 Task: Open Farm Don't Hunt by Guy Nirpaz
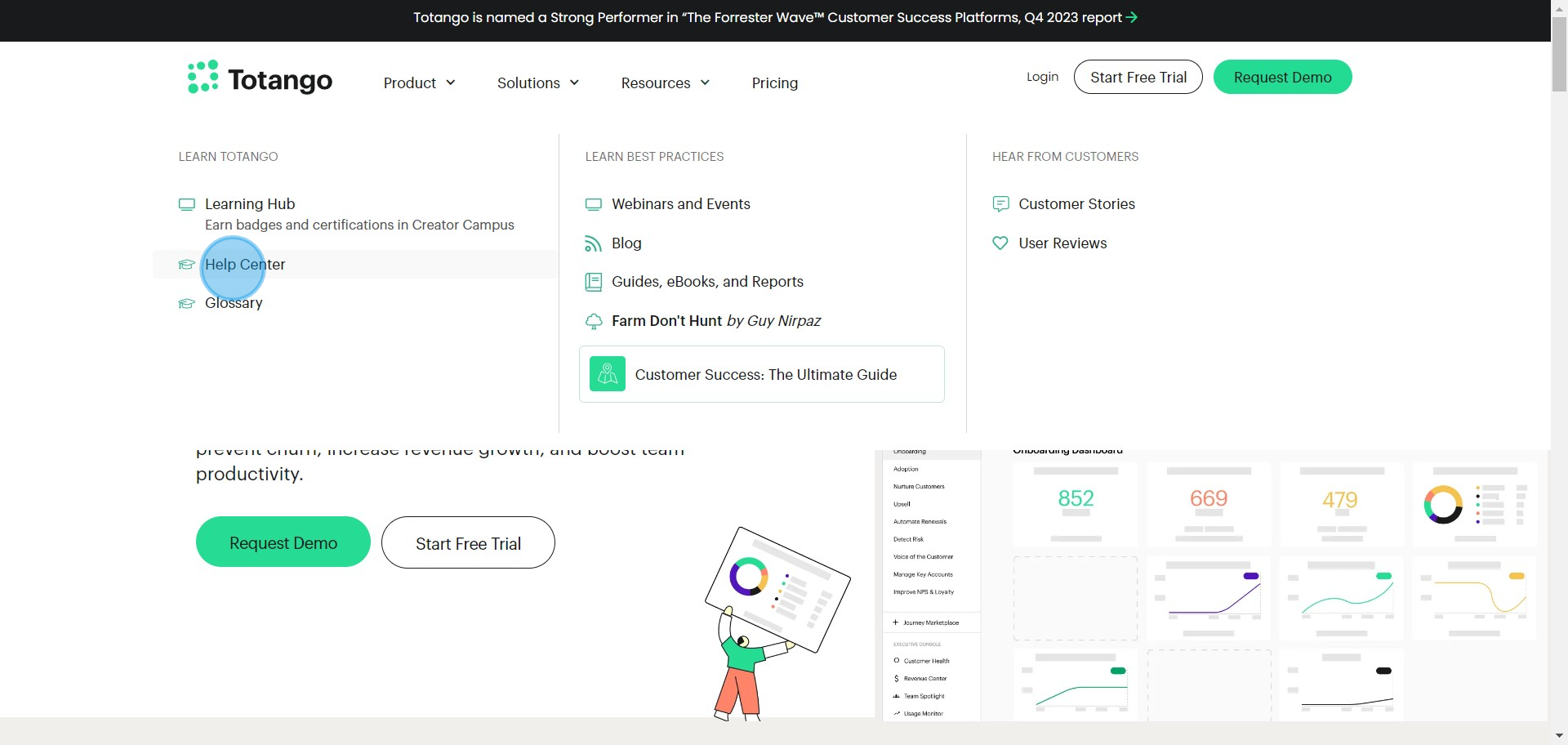point(716,321)
